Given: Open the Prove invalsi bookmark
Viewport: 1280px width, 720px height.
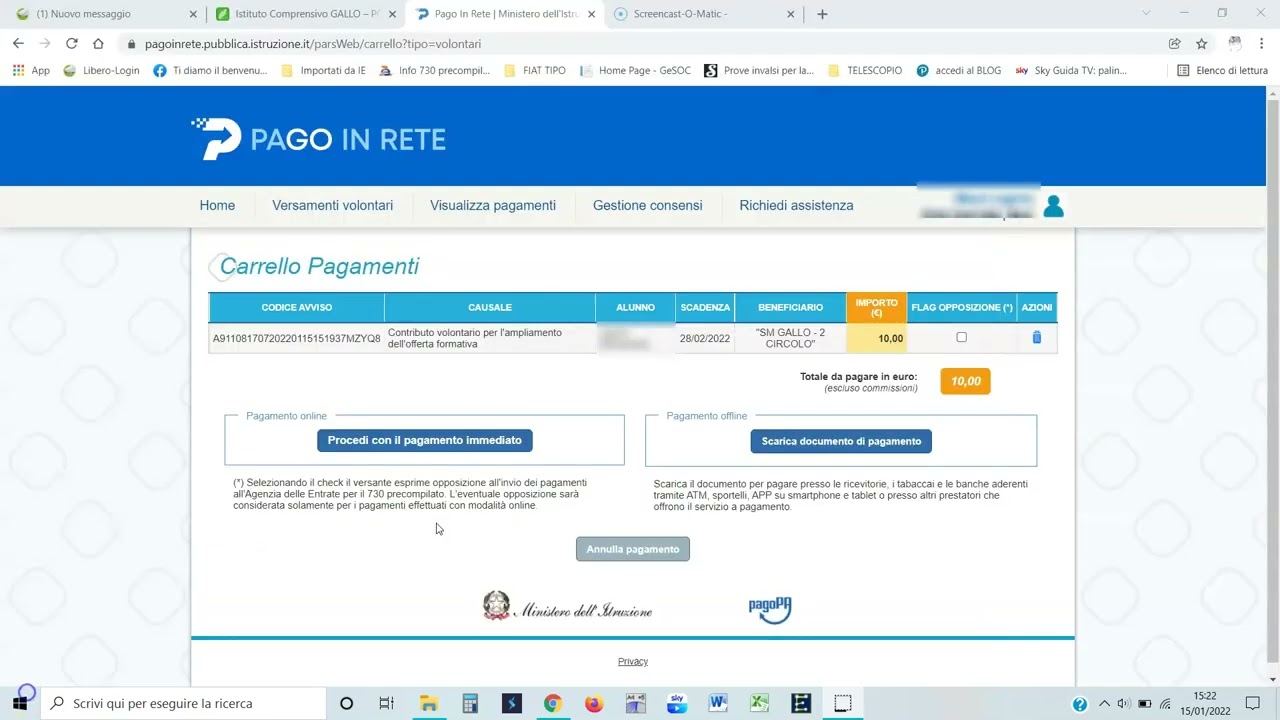Looking at the screenshot, I should [x=760, y=71].
